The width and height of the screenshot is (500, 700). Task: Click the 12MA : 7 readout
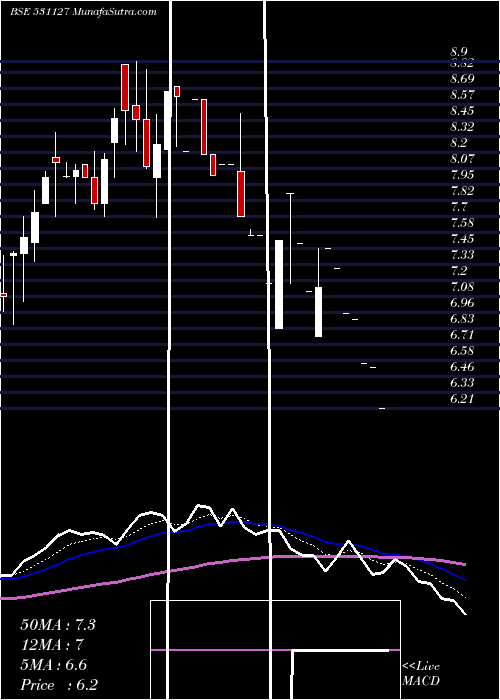click(x=52, y=645)
